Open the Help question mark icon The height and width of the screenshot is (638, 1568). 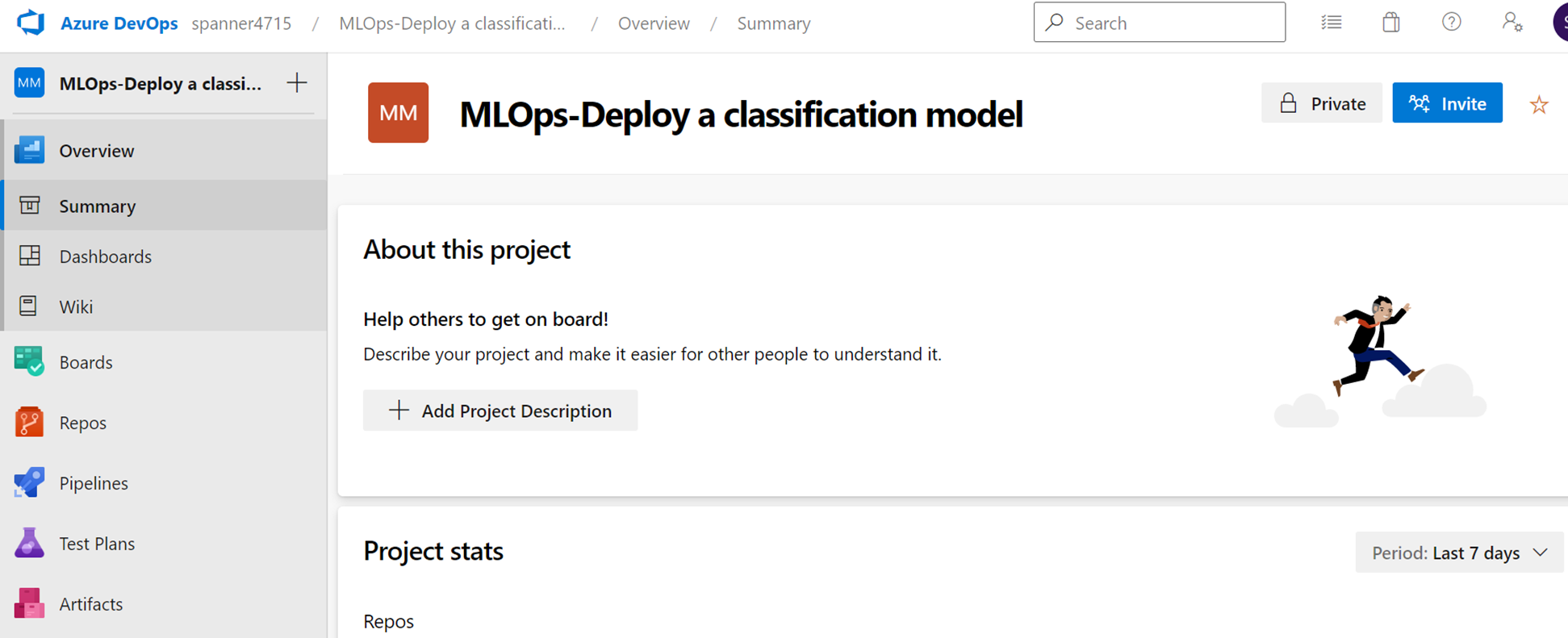(1452, 23)
